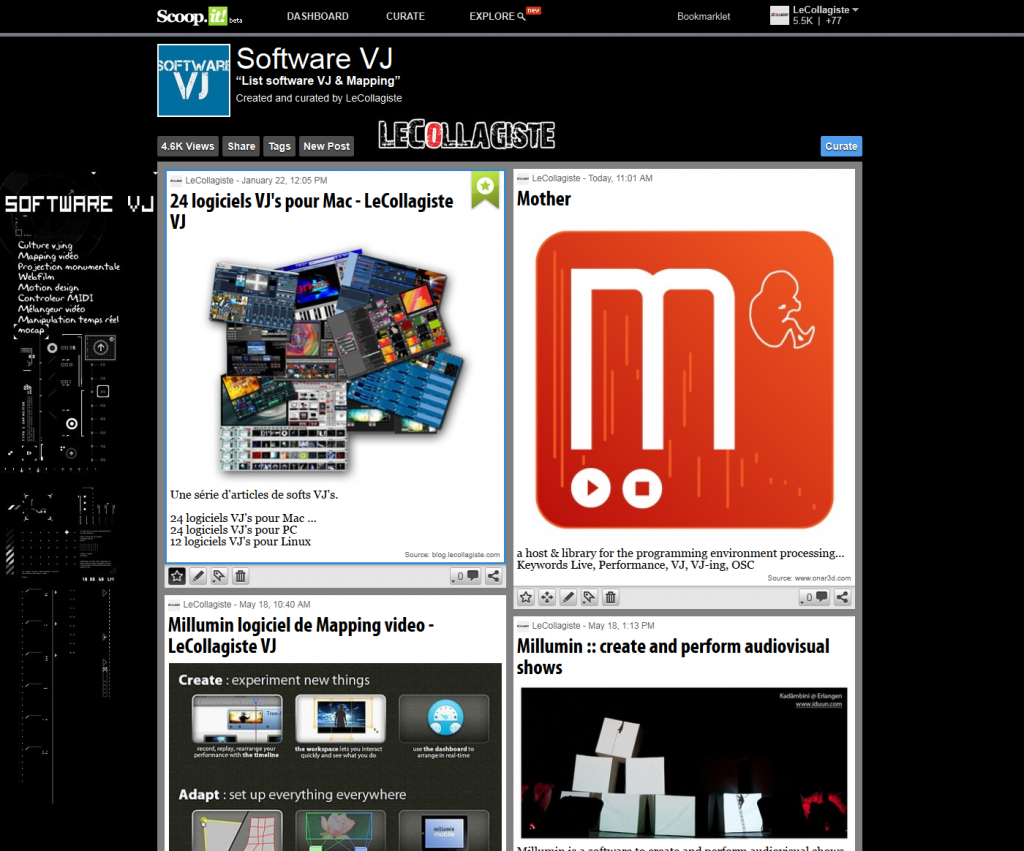Screen dimensions: 1024x851
Task: Open the LeCollagiste account dropdown arrow
Action: point(856,10)
